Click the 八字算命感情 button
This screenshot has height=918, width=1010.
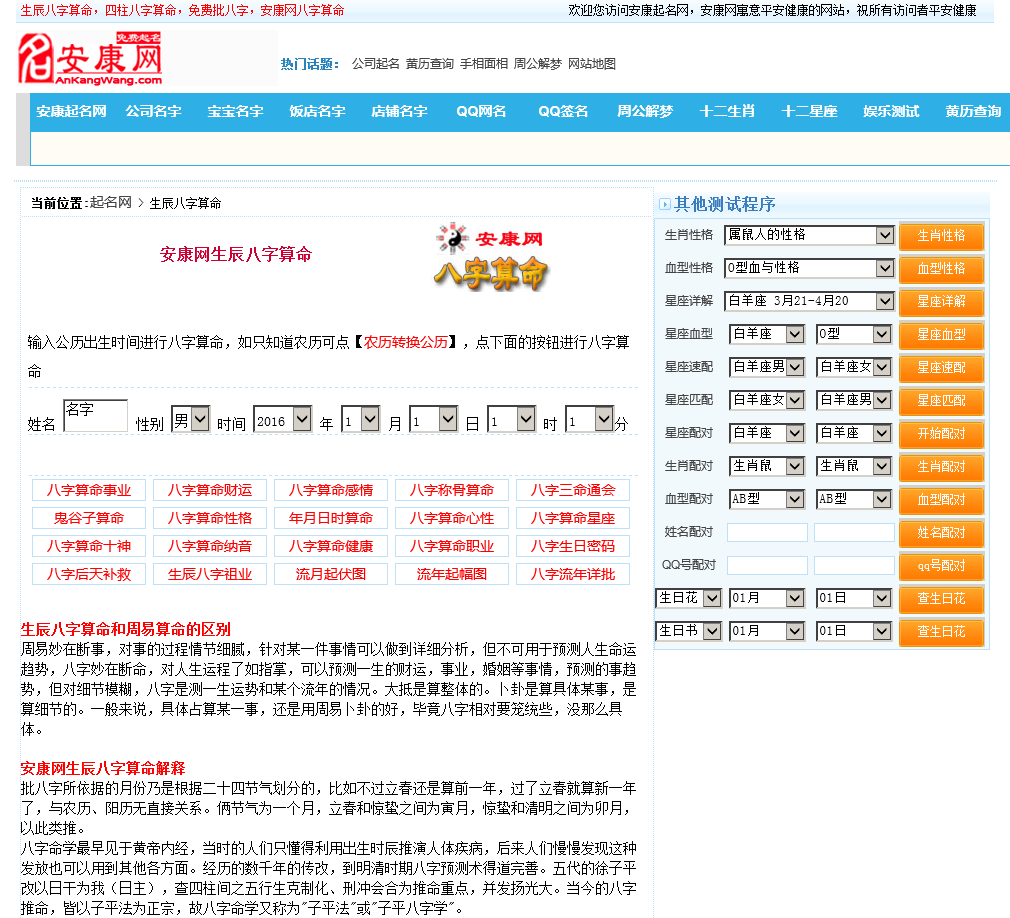[331, 490]
